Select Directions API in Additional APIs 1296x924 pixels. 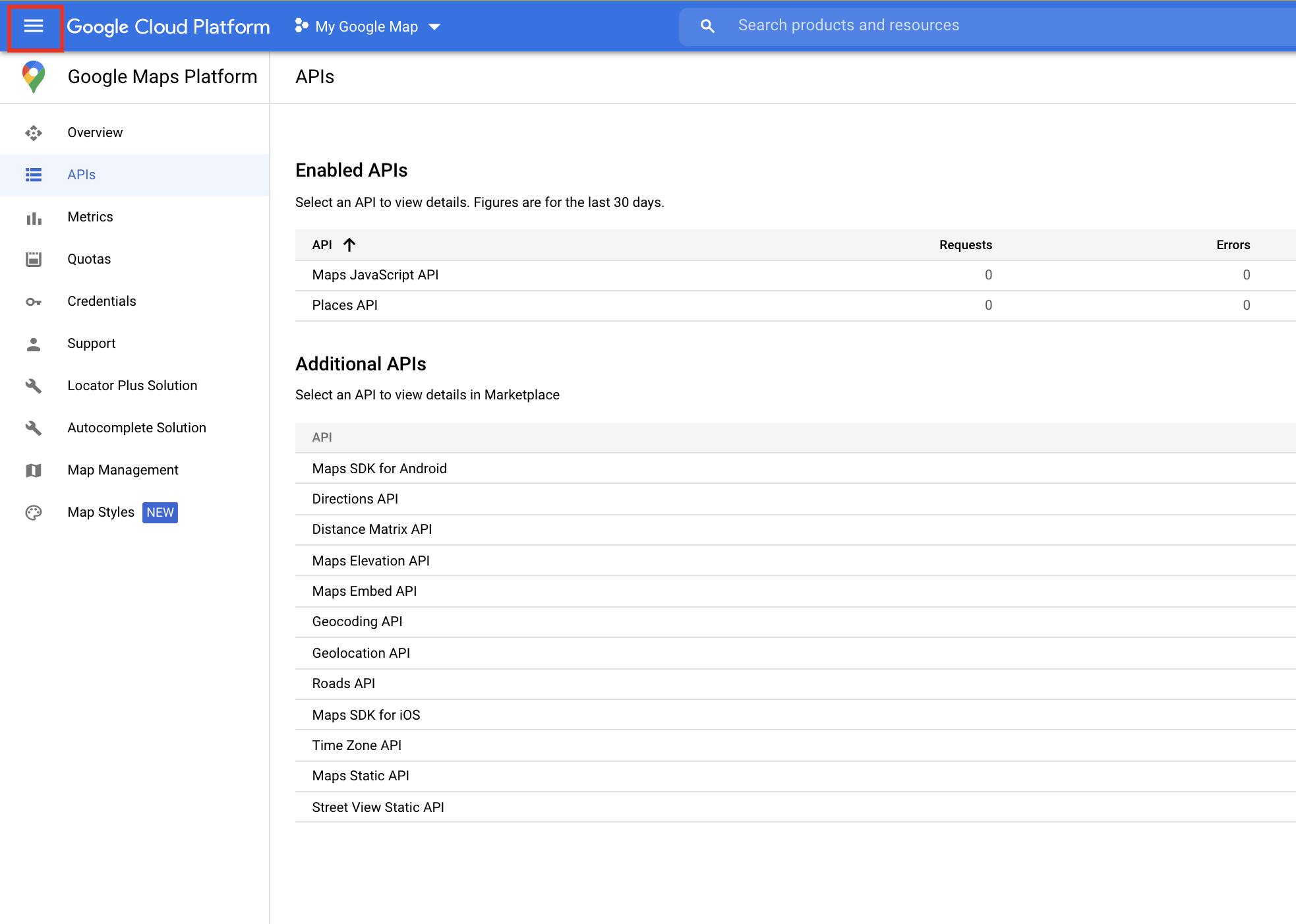coord(355,499)
